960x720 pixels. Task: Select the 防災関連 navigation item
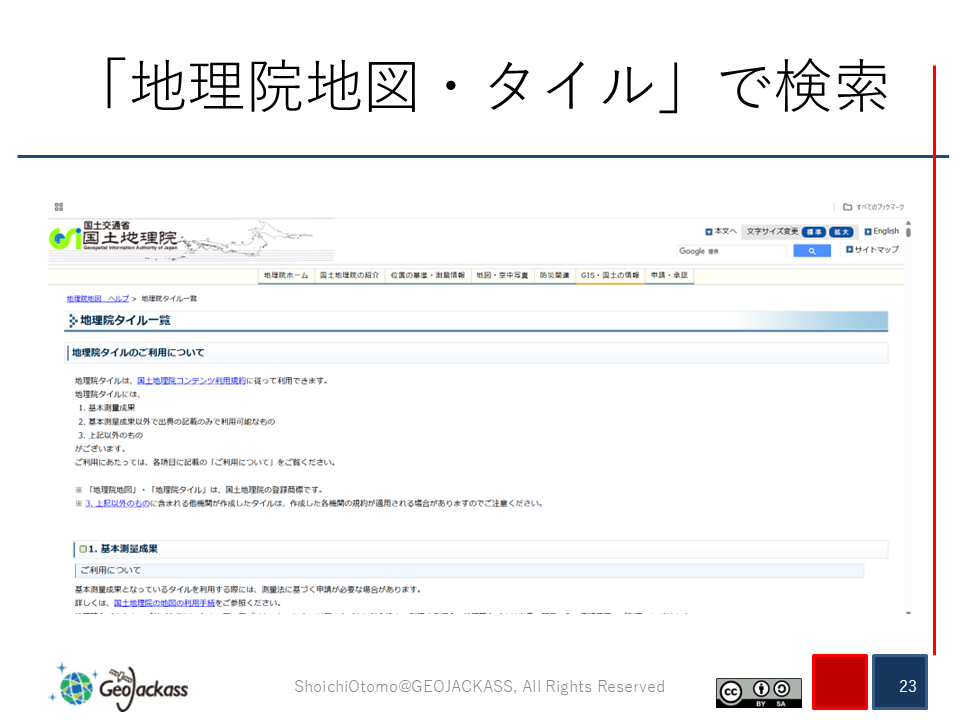click(x=554, y=275)
